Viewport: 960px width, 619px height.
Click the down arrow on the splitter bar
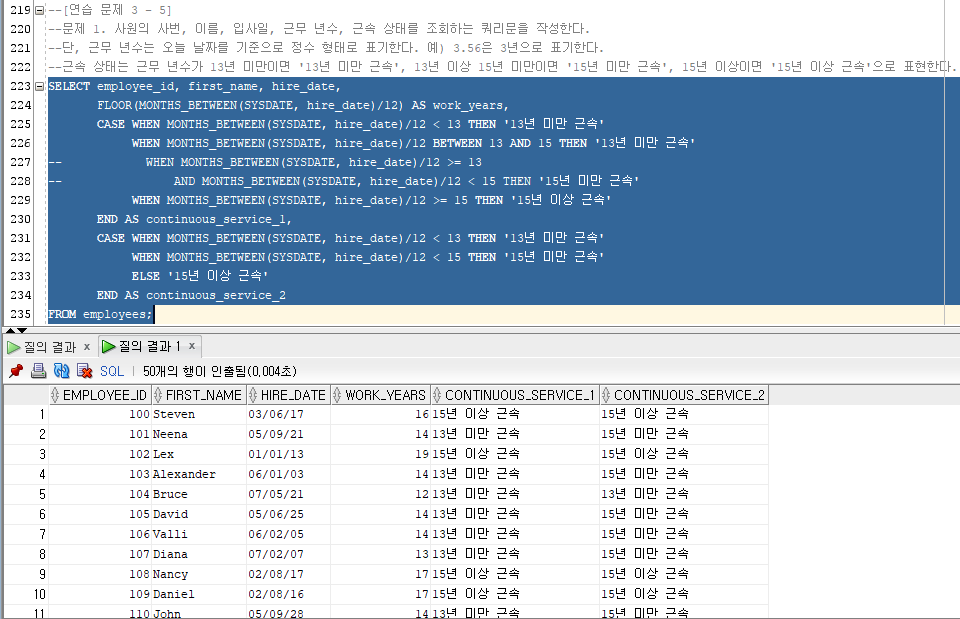coord(21,331)
